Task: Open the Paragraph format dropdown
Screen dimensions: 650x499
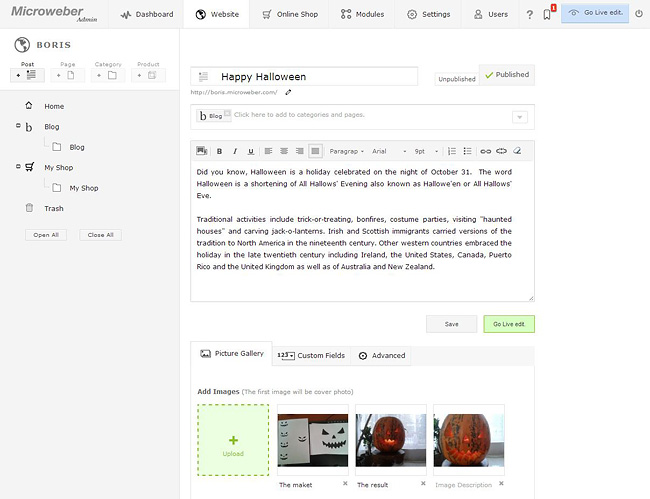Action: pos(347,151)
